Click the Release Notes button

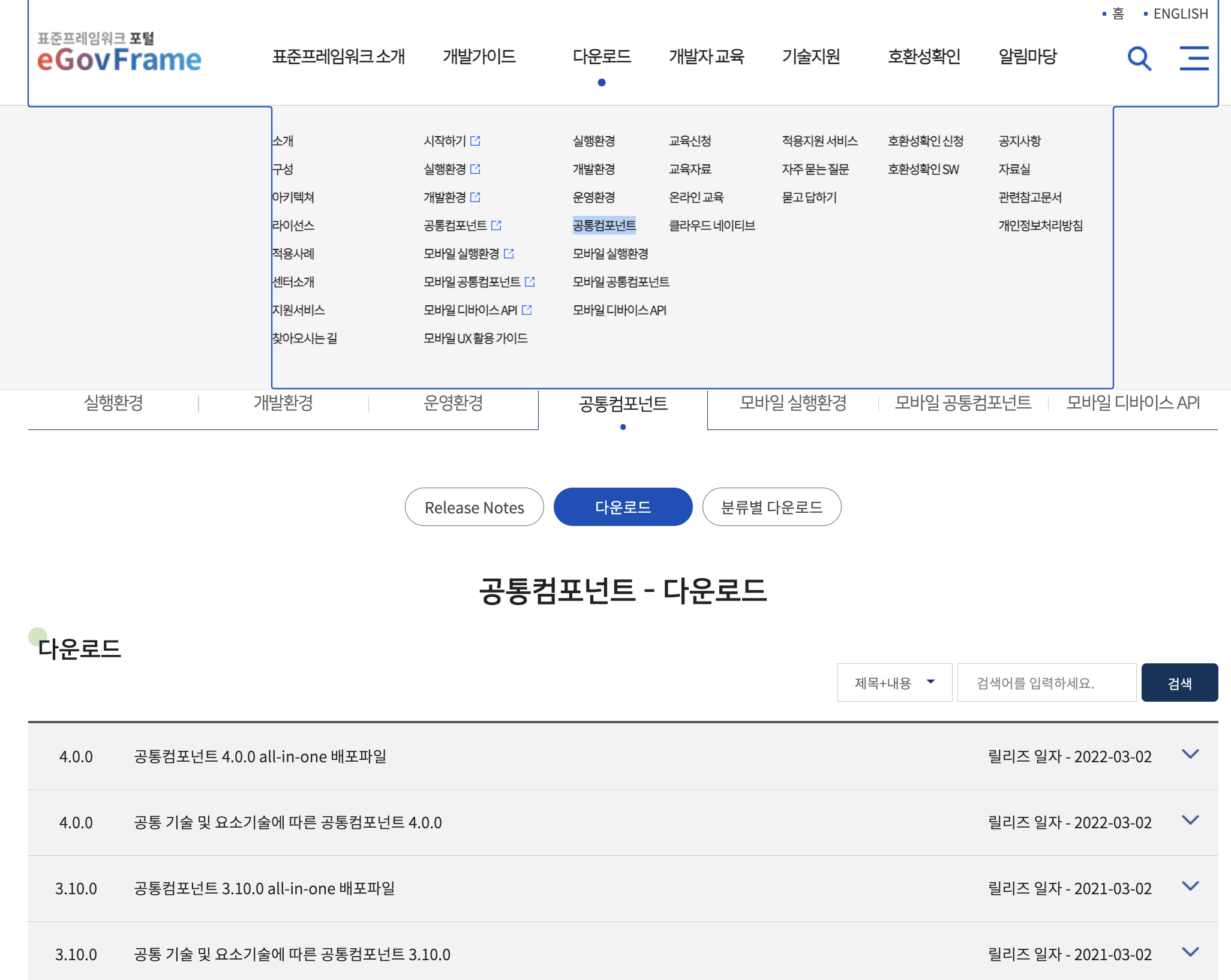click(474, 507)
